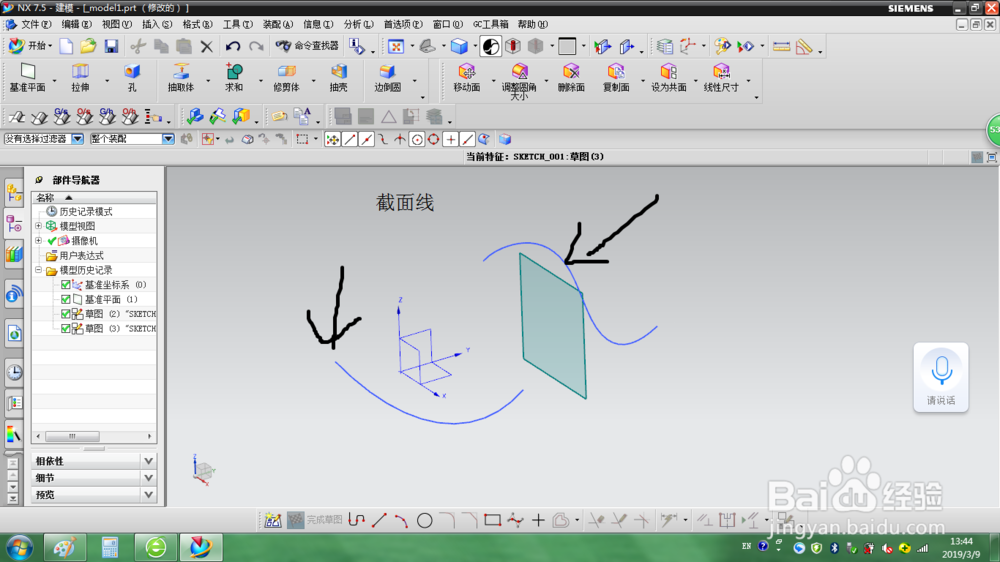The width and height of the screenshot is (1000, 562).
Task: Open the calculator taskbar icon
Action: pyautogui.click(x=110, y=547)
